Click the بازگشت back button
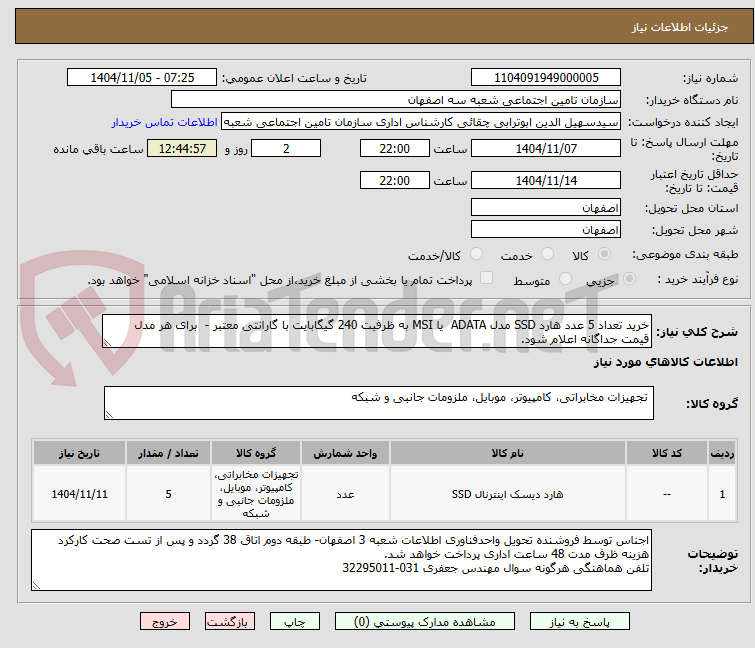This screenshot has height=648, width=755. [229, 622]
